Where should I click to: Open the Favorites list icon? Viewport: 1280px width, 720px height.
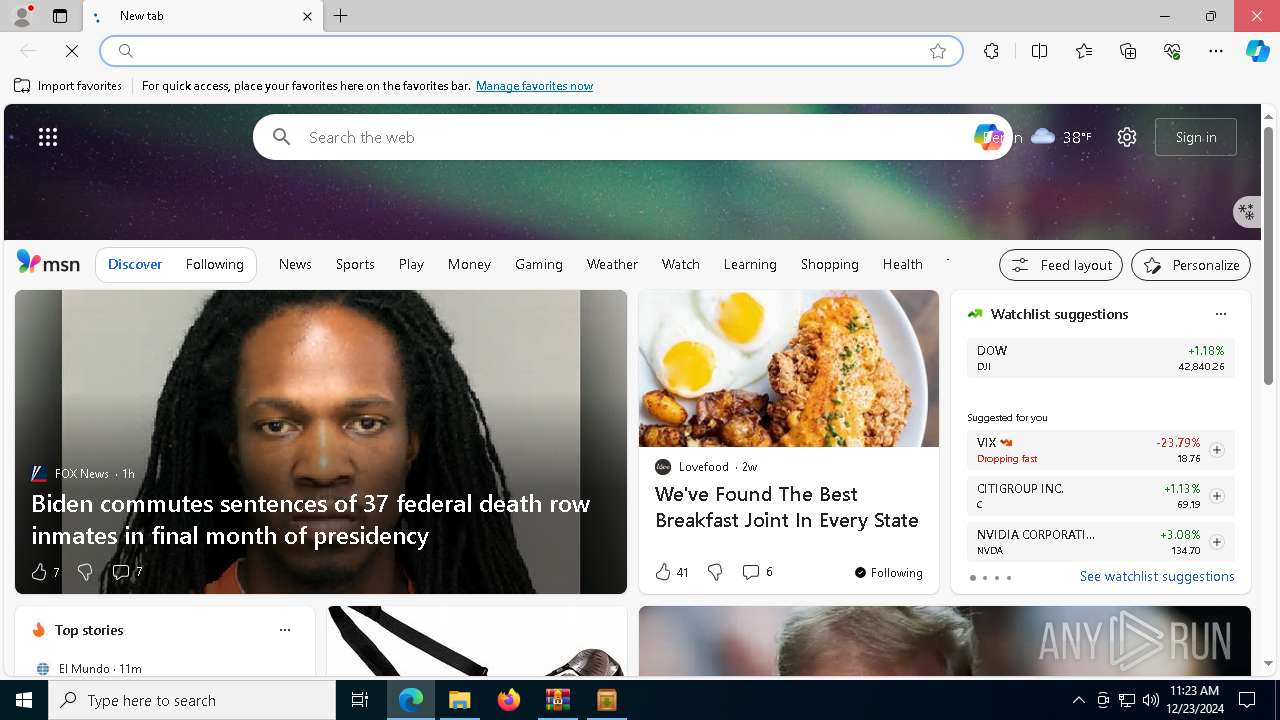tap(1084, 51)
